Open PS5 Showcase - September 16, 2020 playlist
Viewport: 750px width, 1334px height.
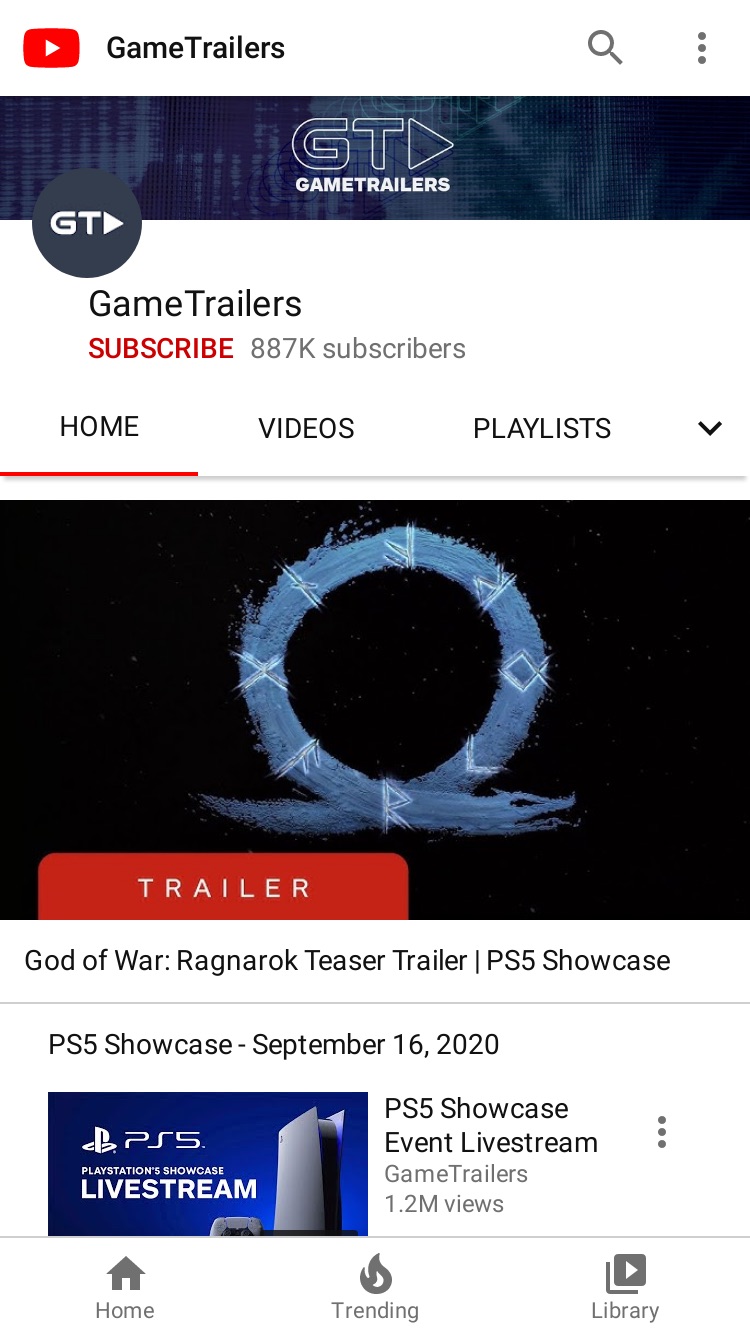click(x=273, y=1044)
